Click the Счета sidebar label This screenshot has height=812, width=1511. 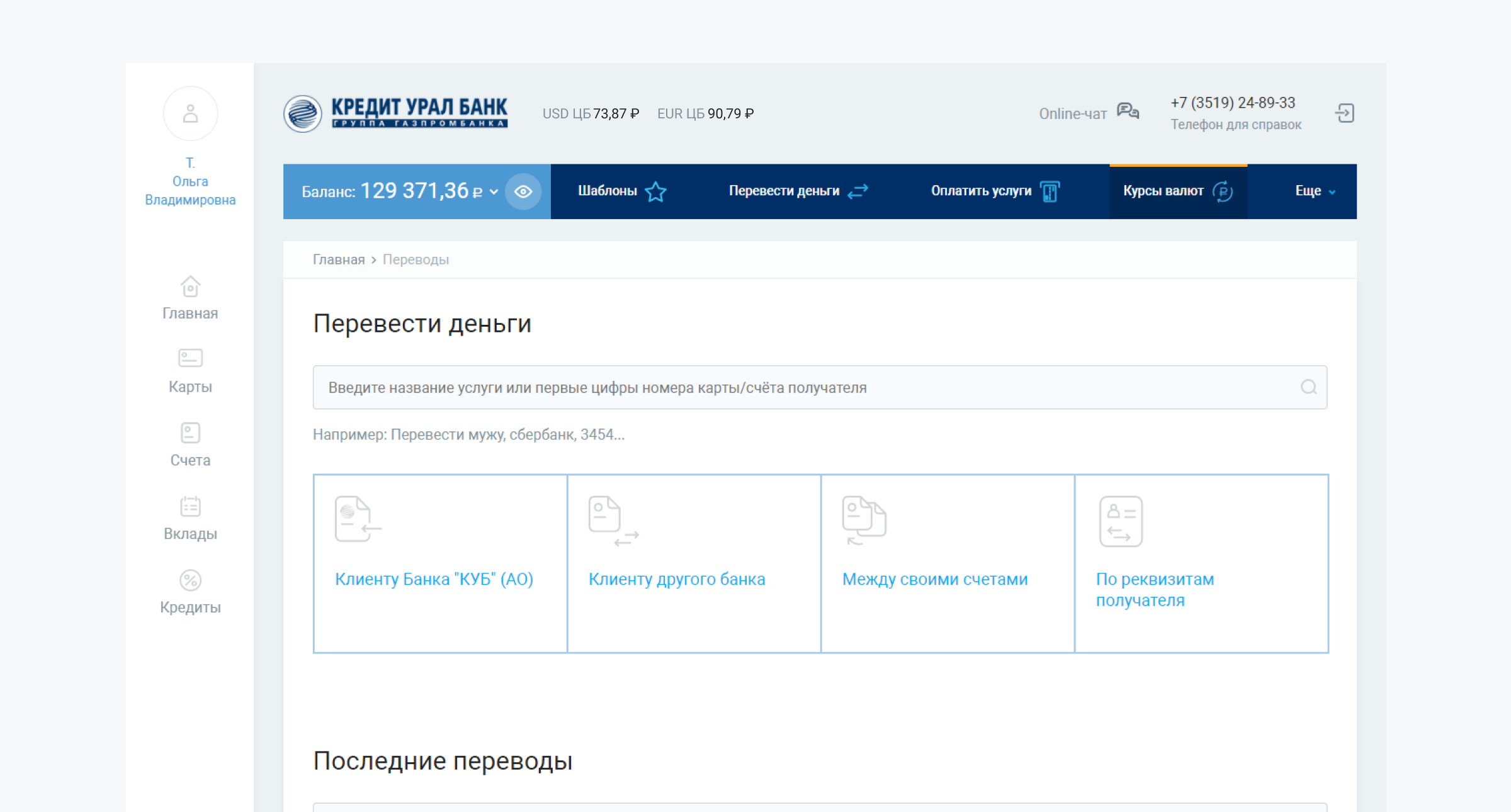point(190,460)
